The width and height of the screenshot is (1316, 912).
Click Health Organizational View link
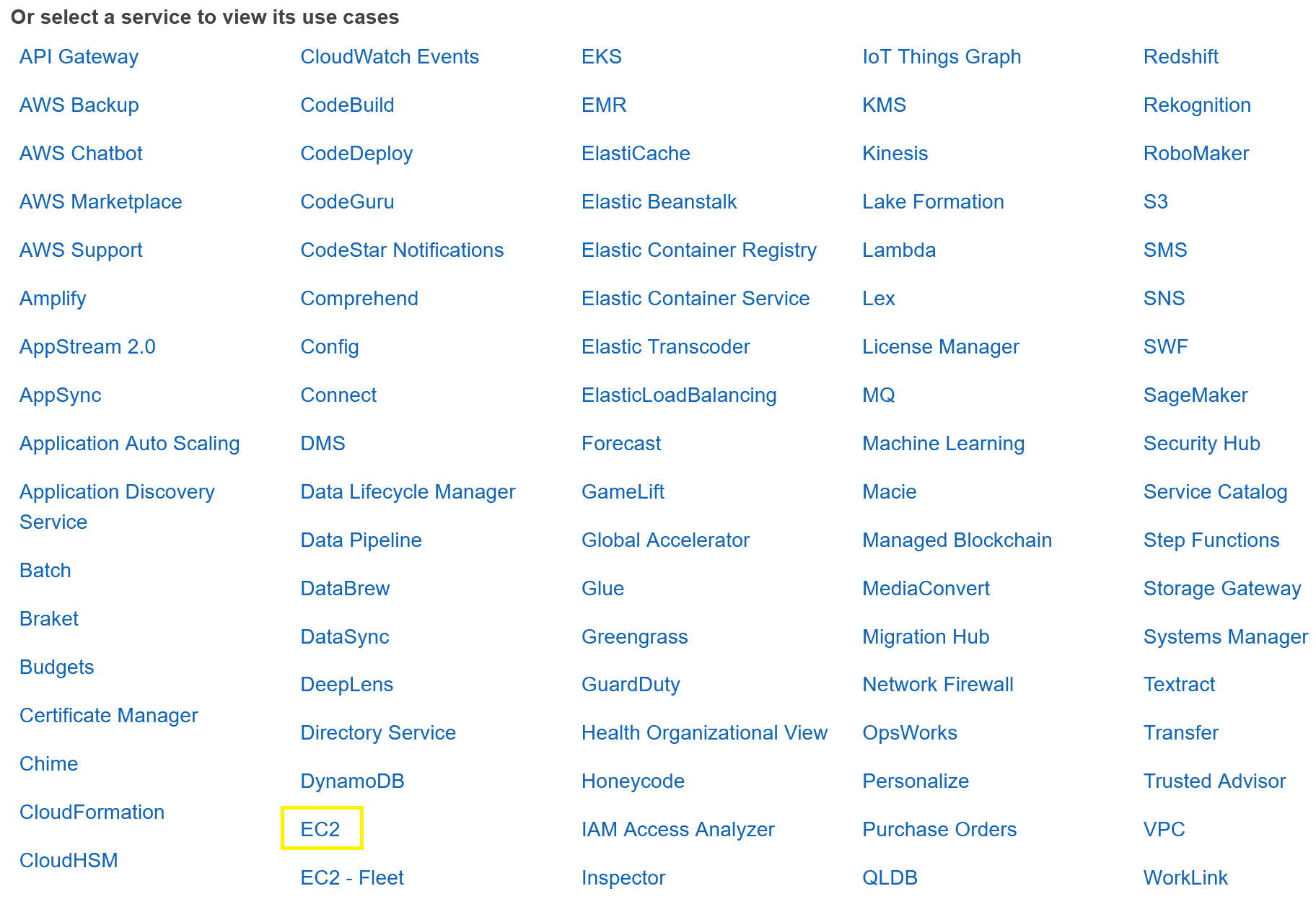pyautogui.click(x=705, y=733)
